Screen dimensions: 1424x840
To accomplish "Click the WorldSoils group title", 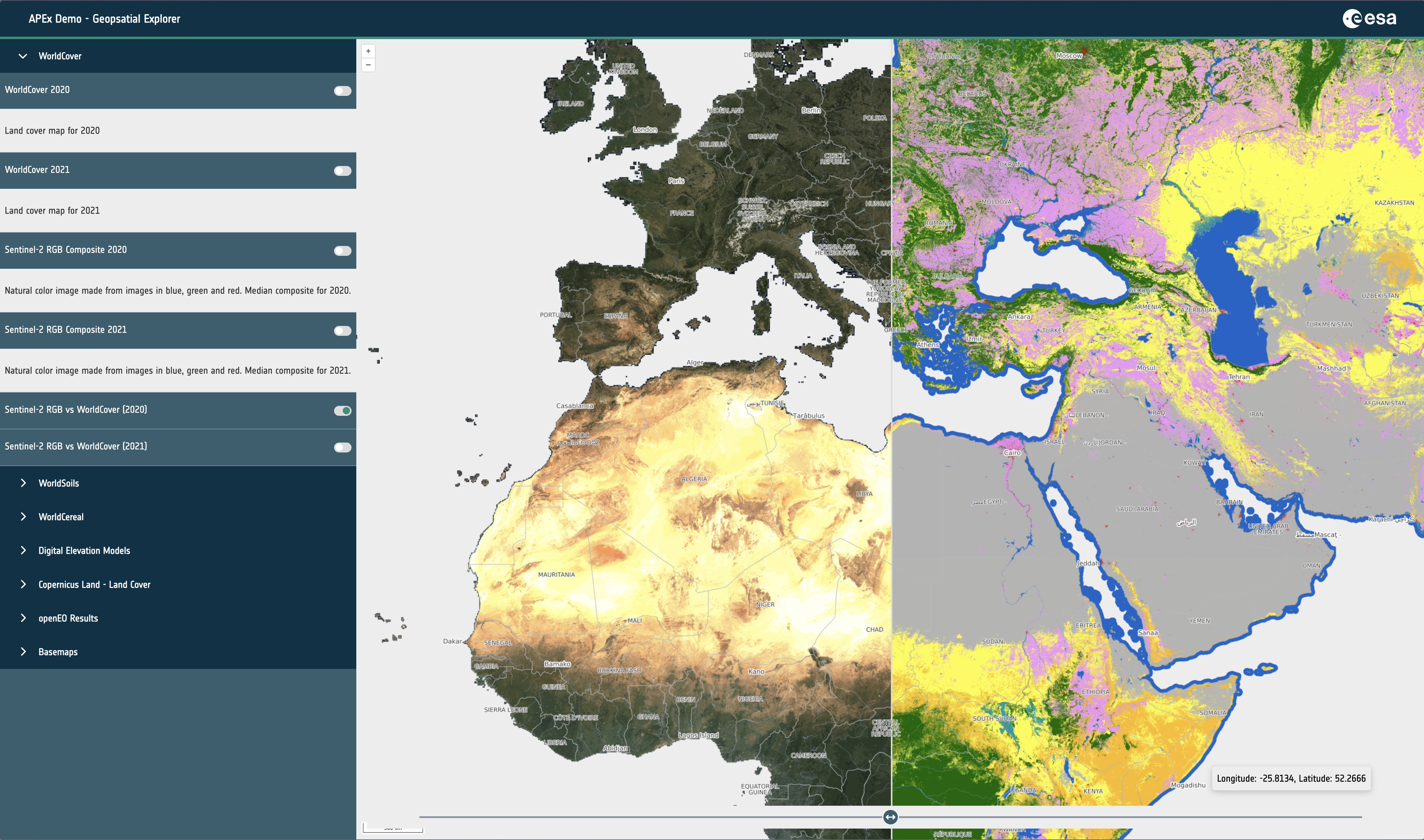I will [59, 483].
